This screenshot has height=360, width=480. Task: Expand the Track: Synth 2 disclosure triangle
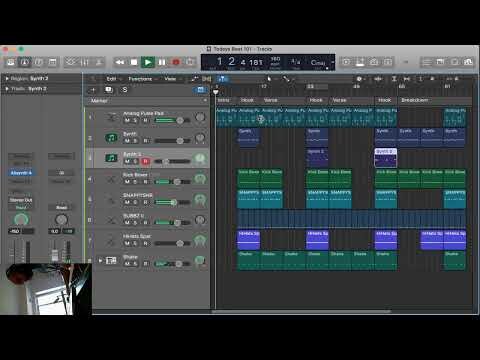(7, 89)
